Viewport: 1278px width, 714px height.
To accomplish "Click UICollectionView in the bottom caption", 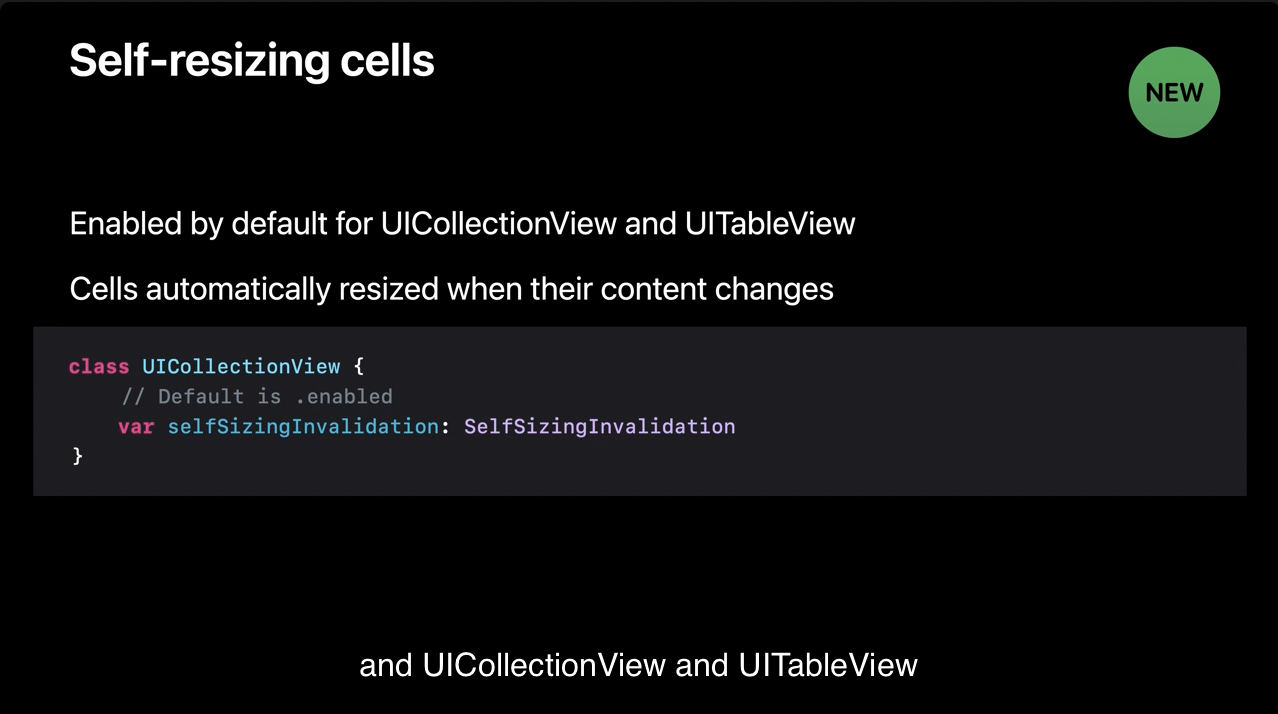I will point(544,665).
